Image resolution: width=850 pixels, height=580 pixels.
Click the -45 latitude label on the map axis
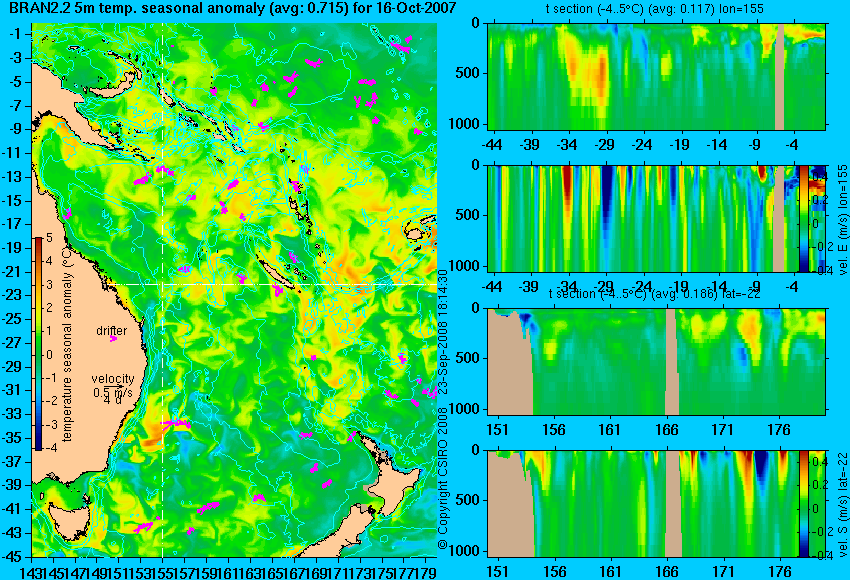coord(13,556)
